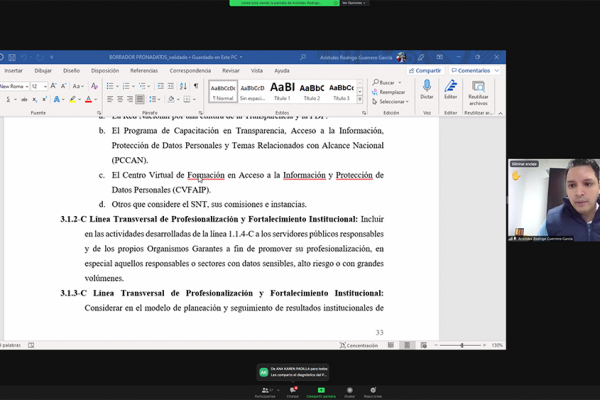This screenshot has height=400, width=600.
Task: Open the Zoom Chatear chat icon
Action: 293,392
